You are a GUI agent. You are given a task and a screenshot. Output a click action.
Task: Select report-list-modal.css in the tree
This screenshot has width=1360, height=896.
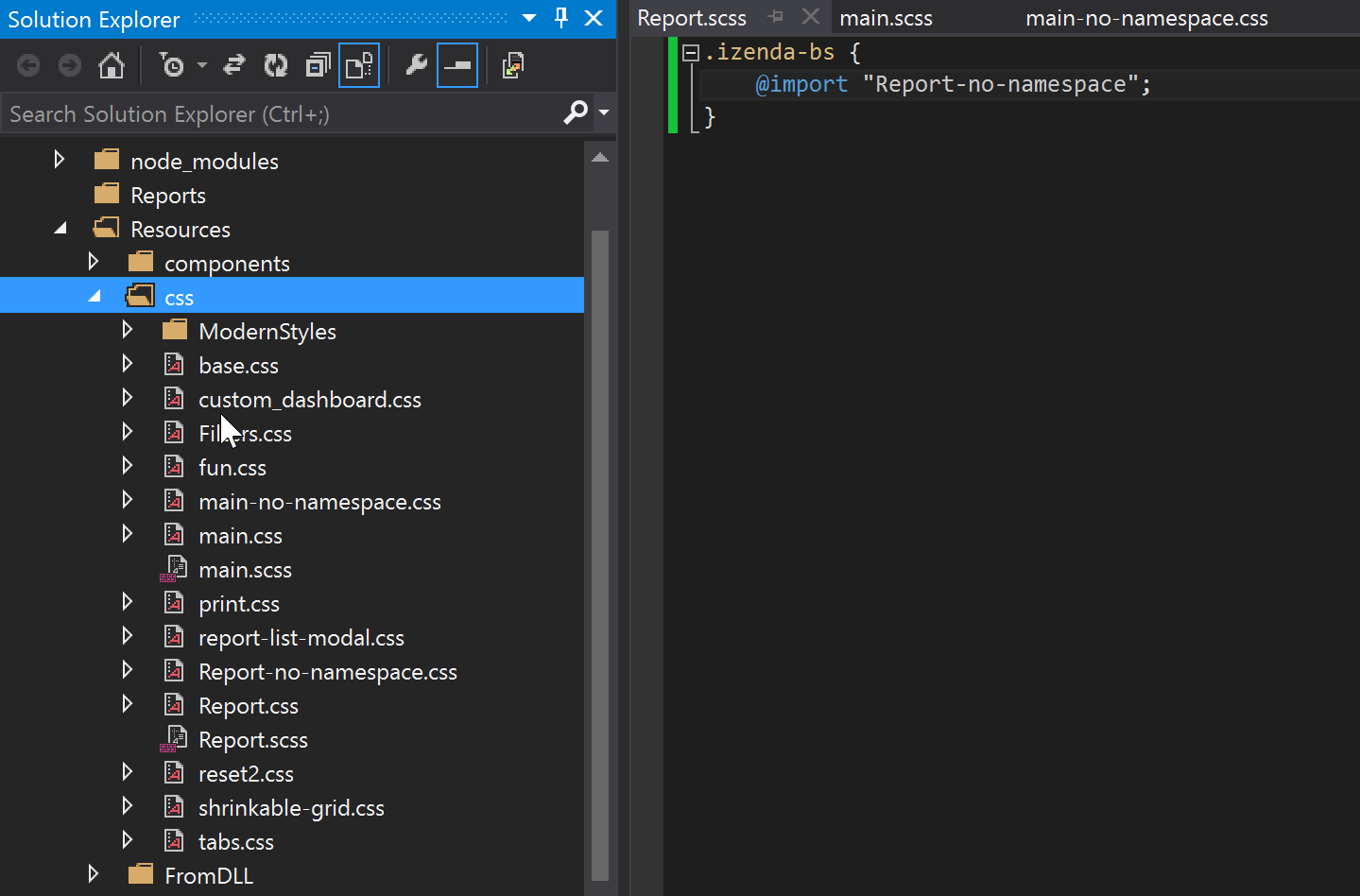point(301,638)
